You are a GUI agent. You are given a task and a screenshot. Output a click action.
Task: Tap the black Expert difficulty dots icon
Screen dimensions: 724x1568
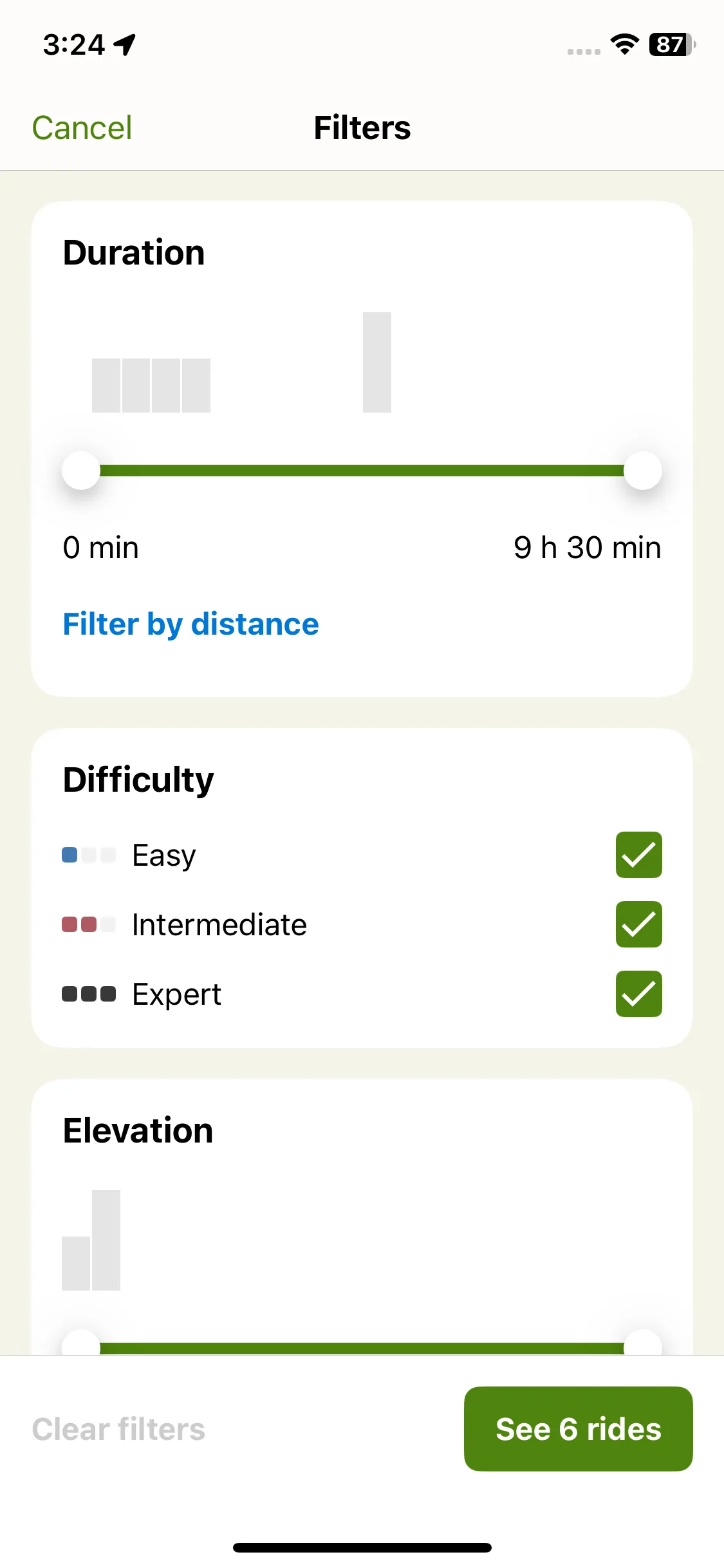pyautogui.click(x=89, y=994)
